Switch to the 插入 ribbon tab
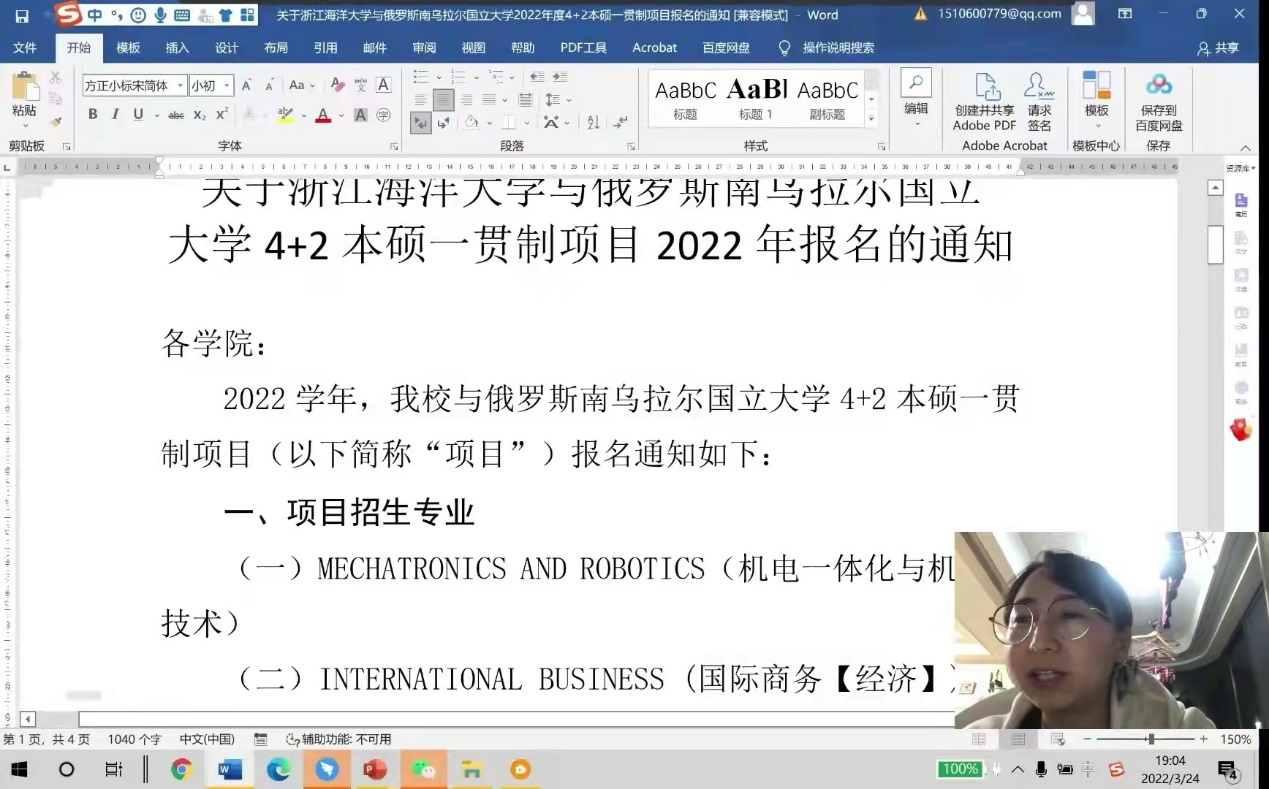Screen dimensions: 1269x789 [x=177, y=48]
